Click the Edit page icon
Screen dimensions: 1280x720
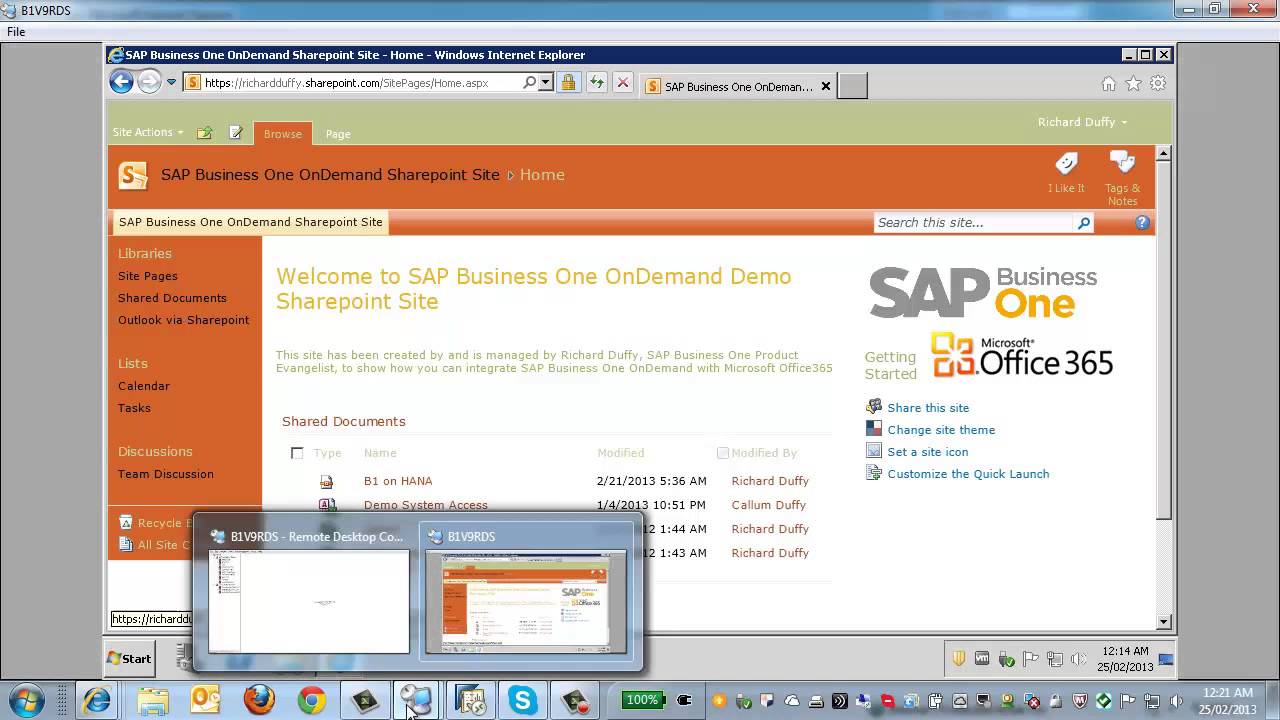(x=236, y=132)
